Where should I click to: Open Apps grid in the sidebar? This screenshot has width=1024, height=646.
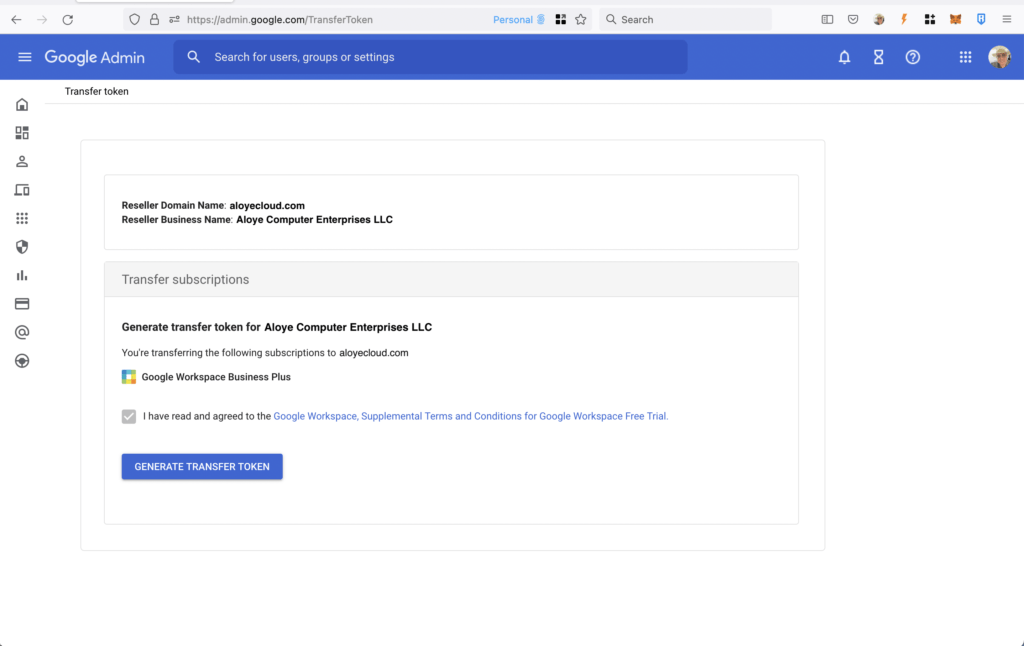(22, 218)
